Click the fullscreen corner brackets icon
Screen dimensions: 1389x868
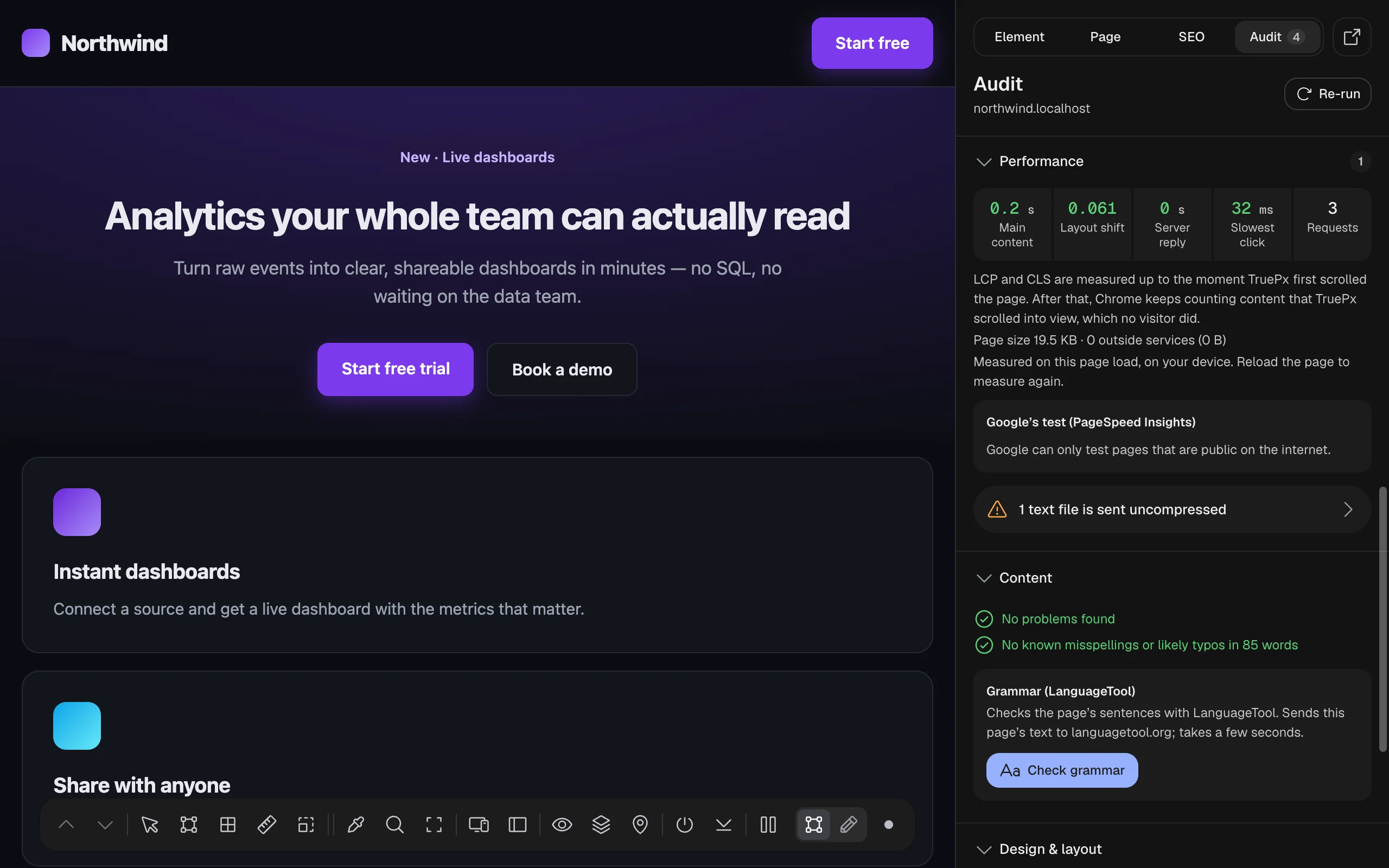(434, 825)
